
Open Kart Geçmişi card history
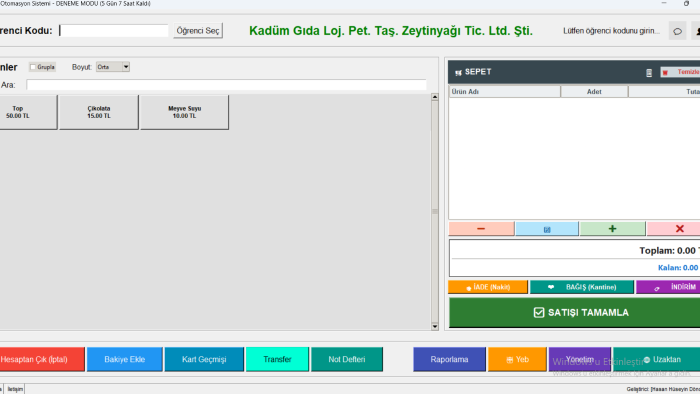pos(204,359)
